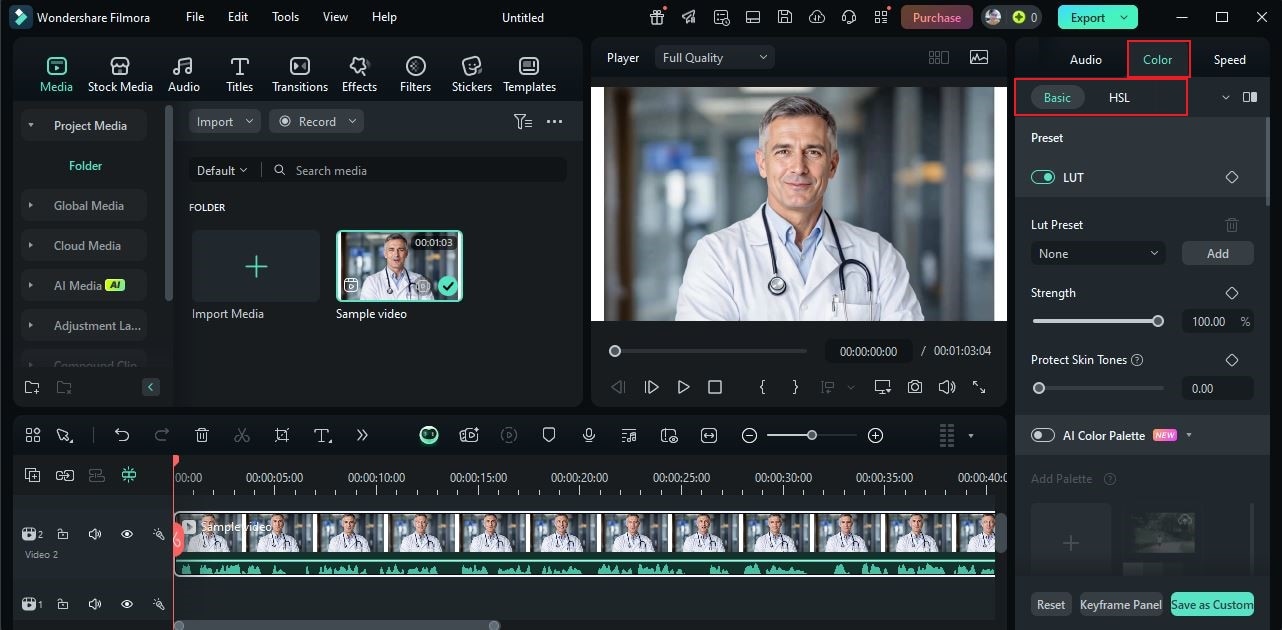Click the scopes image icon above player
Screen dimensions: 1282x630
[978, 57]
